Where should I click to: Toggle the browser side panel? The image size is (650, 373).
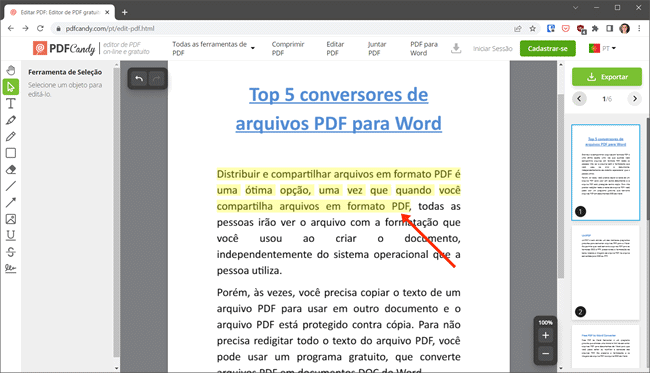tap(609, 29)
